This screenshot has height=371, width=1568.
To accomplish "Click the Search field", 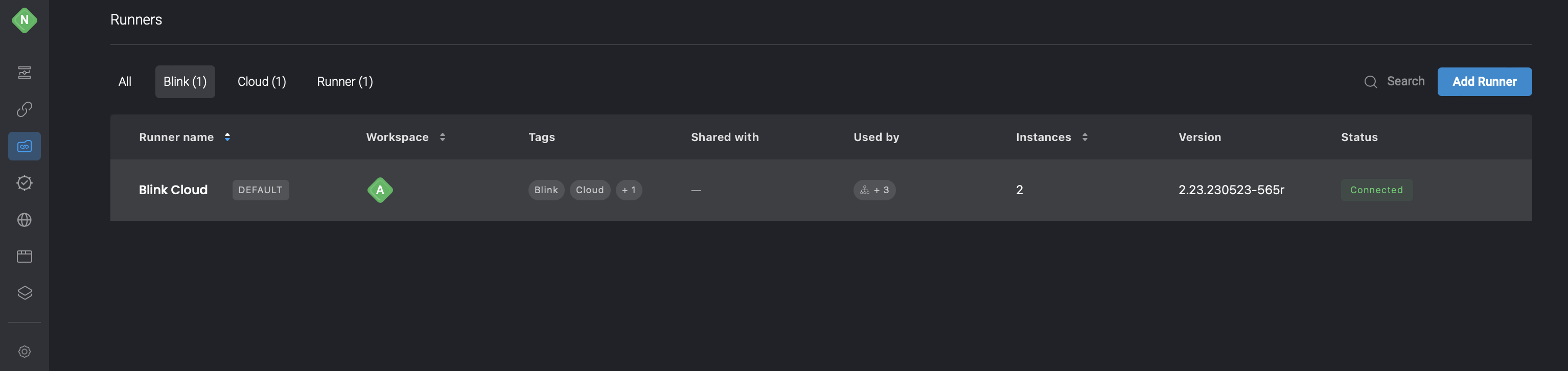I will [x=1394, y=81].
